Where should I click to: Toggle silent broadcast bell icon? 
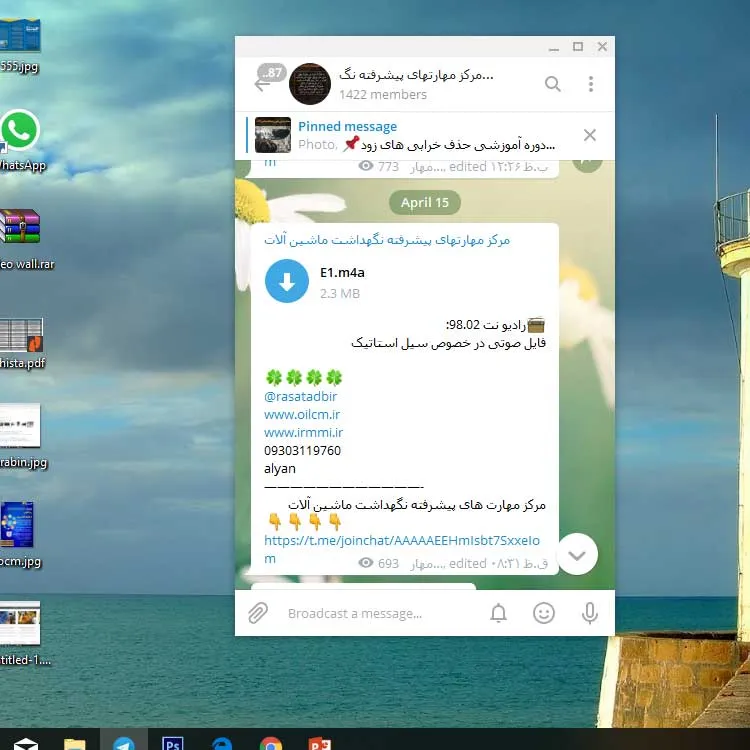(498, 613)
